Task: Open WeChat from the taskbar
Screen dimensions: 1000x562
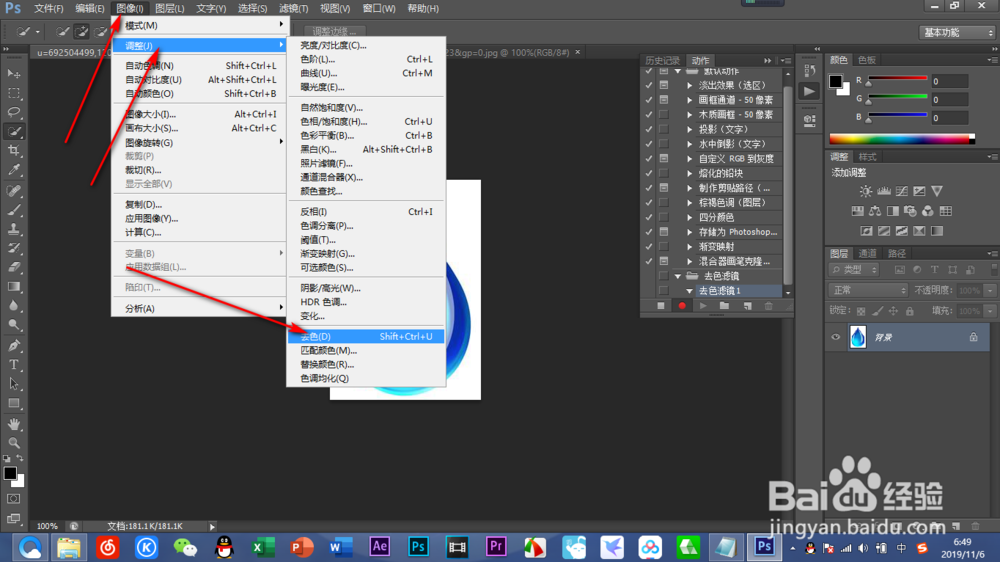Action: [x=185, y=547]
